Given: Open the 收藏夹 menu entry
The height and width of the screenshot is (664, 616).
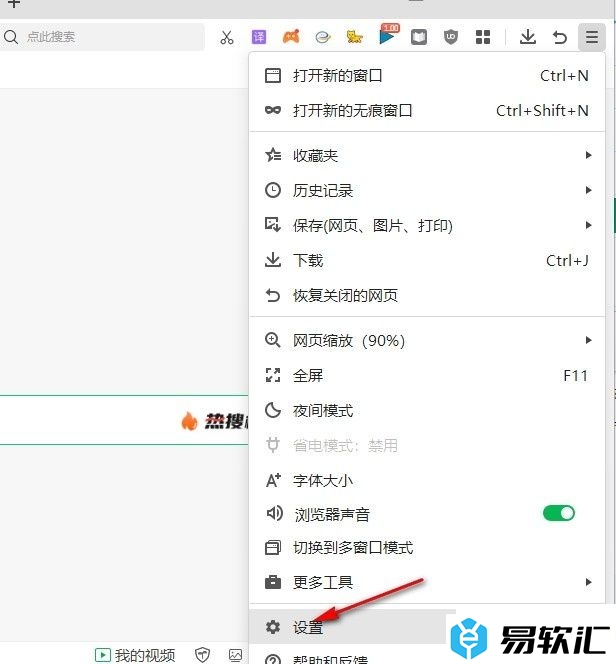Looking at the screenshot, I should tap(427, 155).
